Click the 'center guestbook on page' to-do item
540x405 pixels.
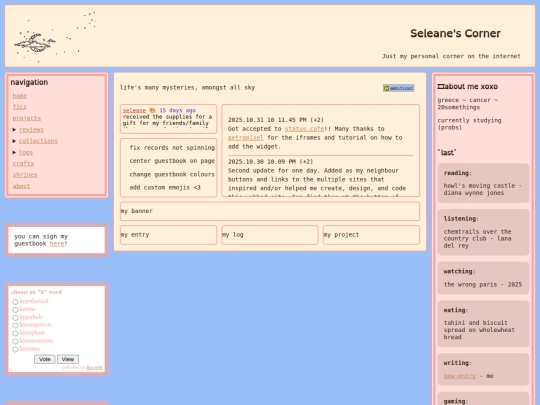point(172,161)
